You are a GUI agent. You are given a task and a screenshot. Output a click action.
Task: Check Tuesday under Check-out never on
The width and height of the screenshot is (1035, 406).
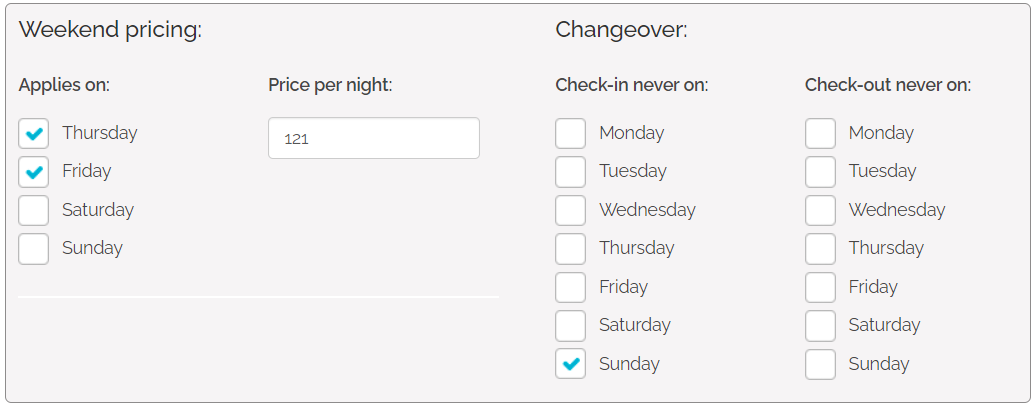pyautogui.click(x=820, y=172)
